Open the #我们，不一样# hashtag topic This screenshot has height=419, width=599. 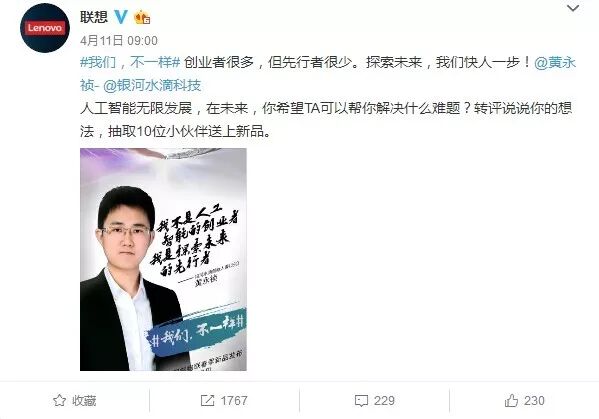click(130, 62)
